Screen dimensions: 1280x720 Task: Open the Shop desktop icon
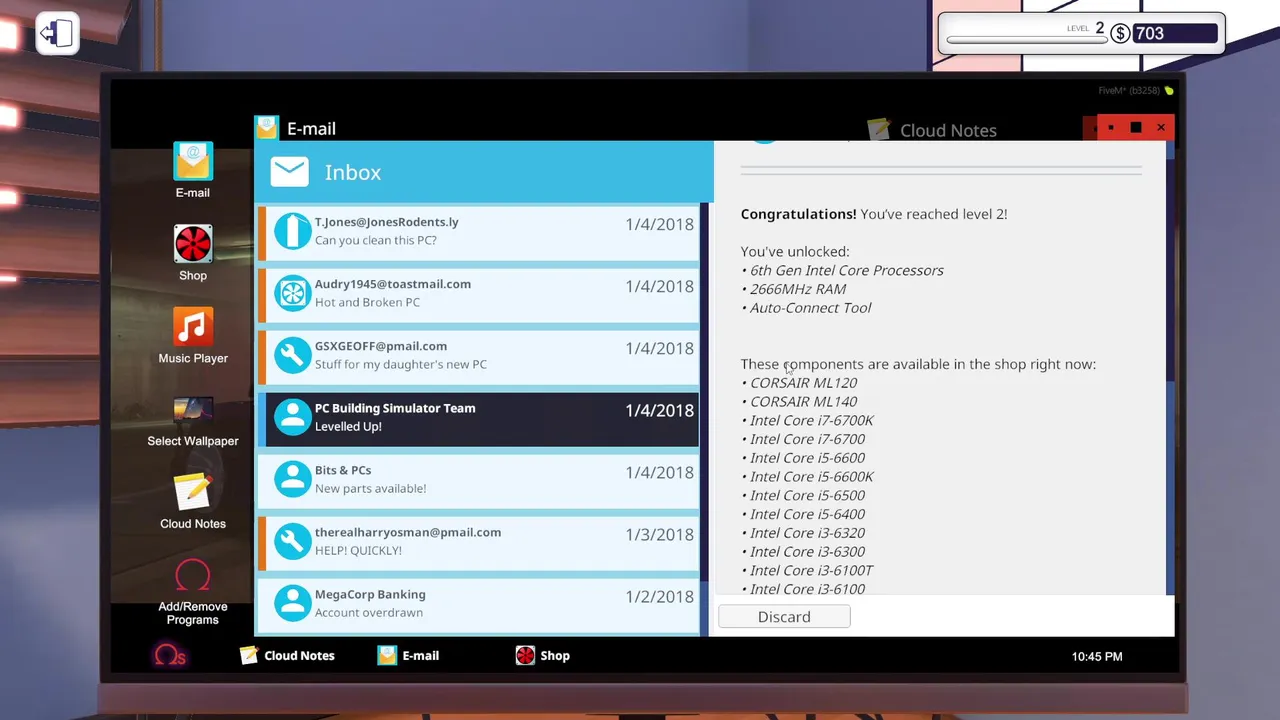tap(193, 253)
